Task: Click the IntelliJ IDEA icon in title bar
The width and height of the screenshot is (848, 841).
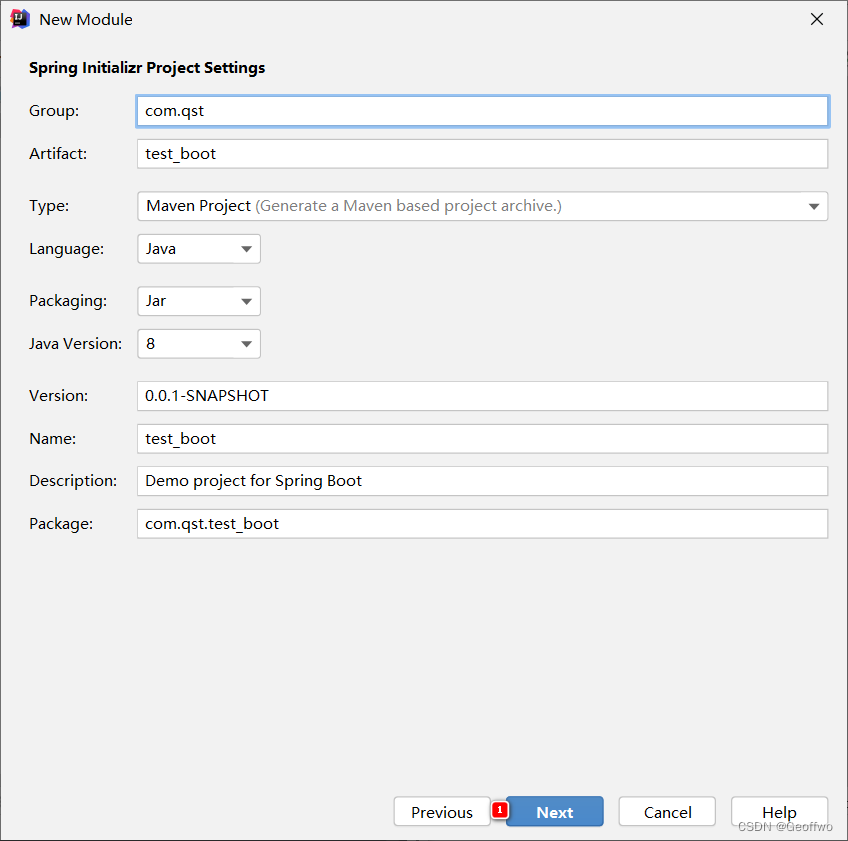Action: 19,19
